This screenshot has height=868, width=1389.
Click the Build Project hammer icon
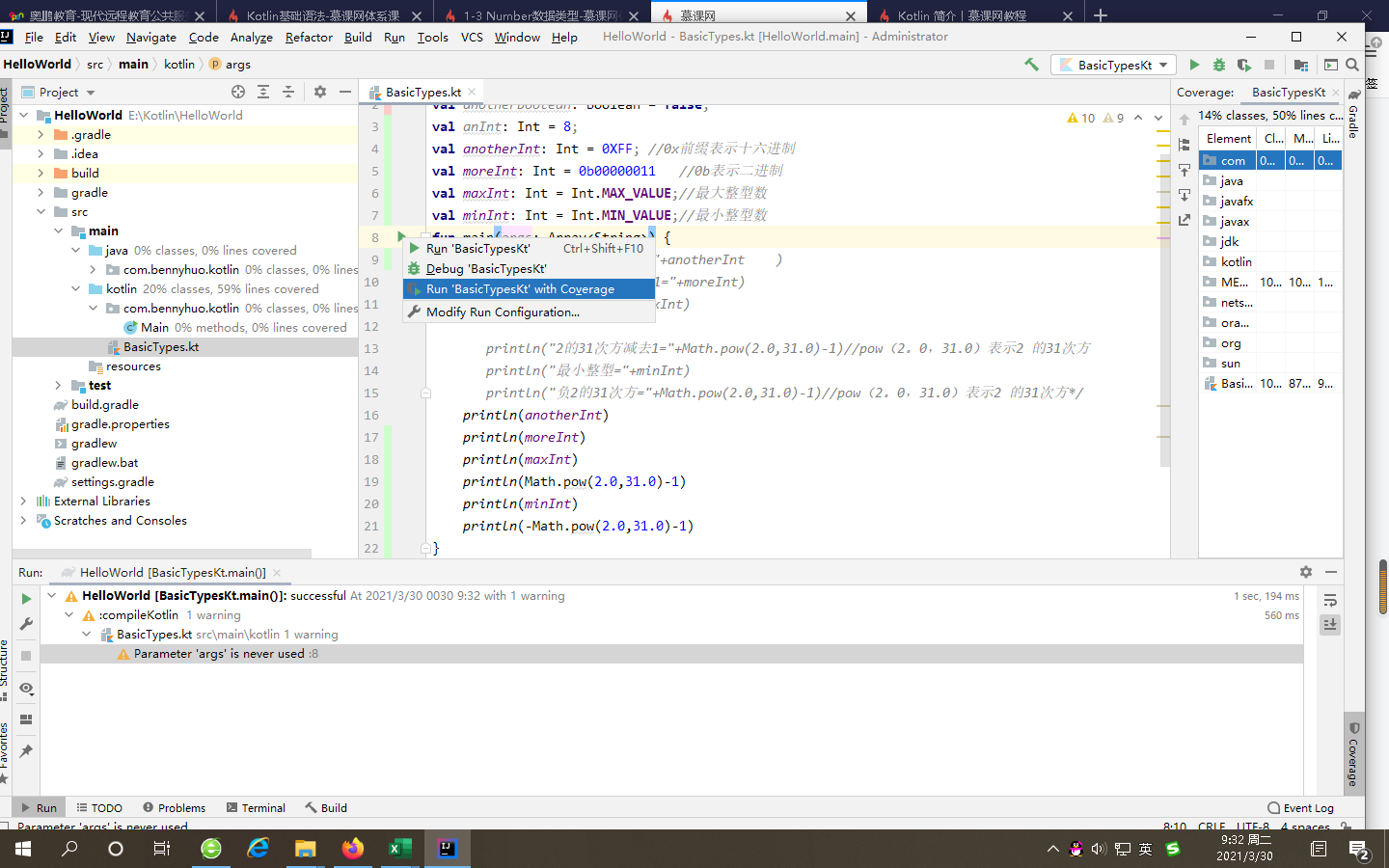pyautogui.click(x=1031, y=65)
